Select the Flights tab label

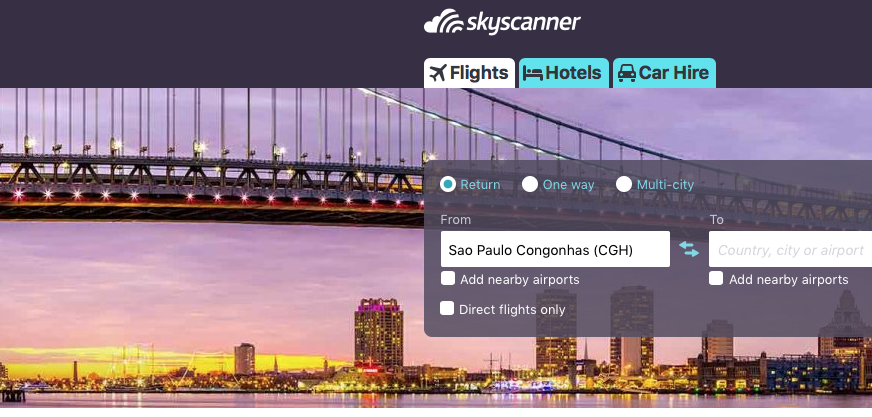479,73
